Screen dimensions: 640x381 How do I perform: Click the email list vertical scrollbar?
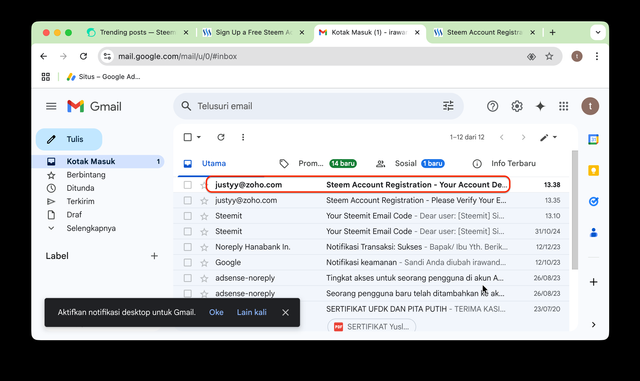575,210
